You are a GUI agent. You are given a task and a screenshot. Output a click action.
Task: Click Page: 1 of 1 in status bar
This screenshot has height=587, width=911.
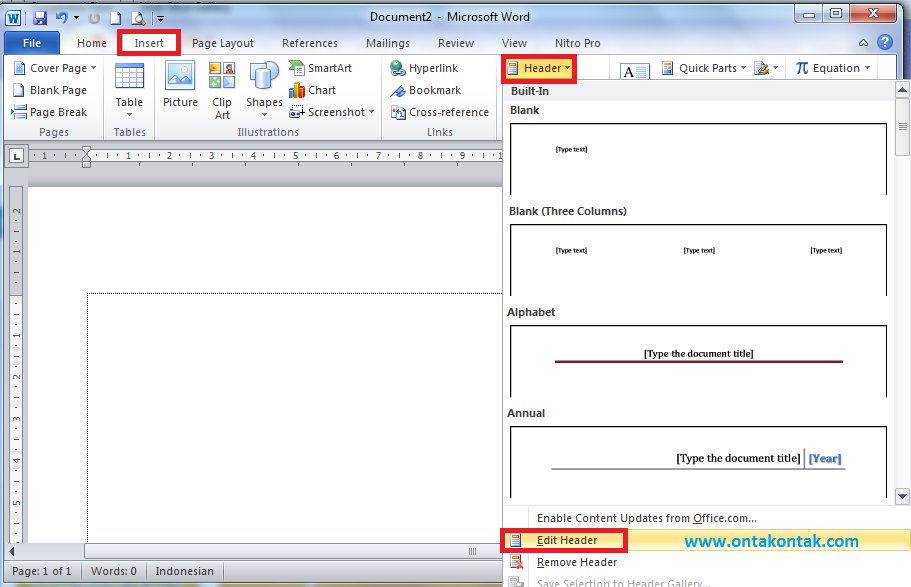click(x=42, y=571)
